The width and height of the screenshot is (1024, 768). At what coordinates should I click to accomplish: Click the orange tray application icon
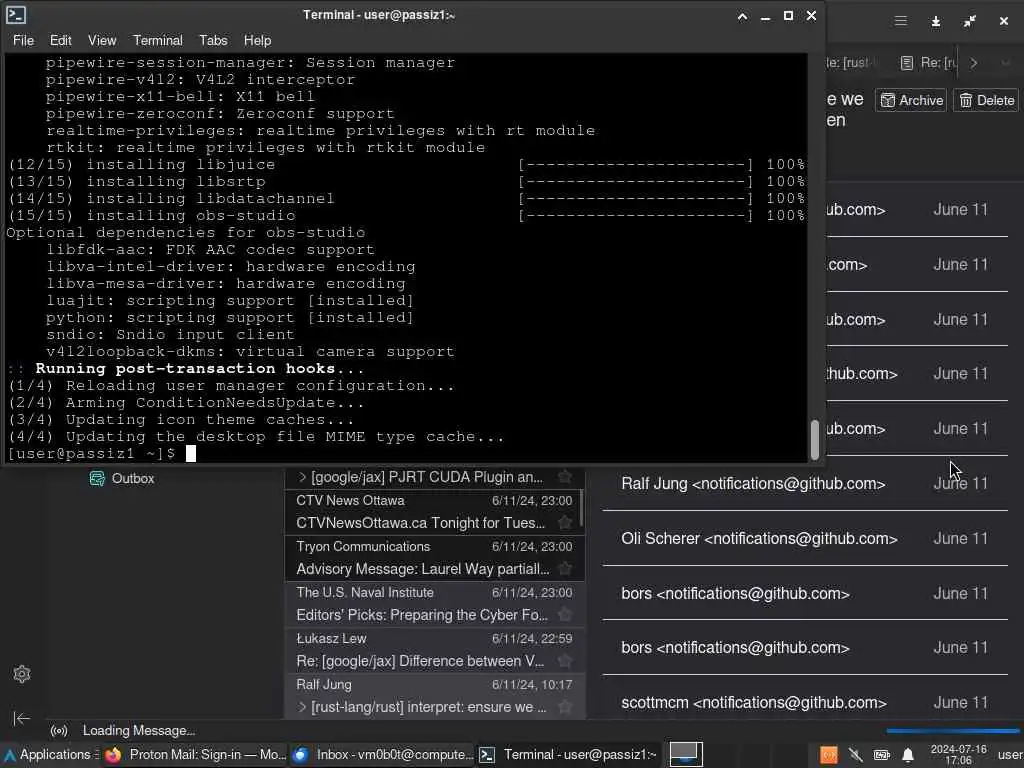[x=829, y=756]
